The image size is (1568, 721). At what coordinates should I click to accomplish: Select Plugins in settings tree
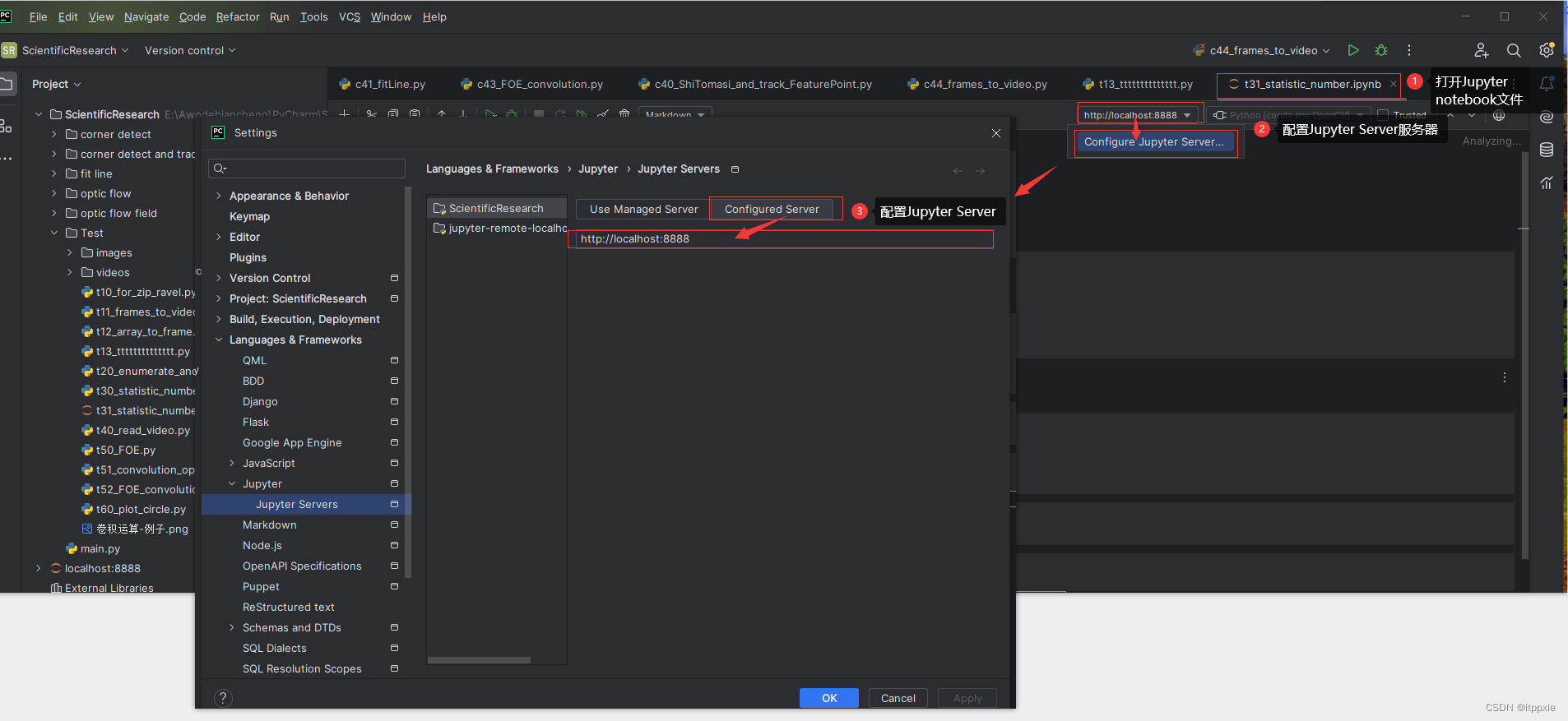pos(248,257)
